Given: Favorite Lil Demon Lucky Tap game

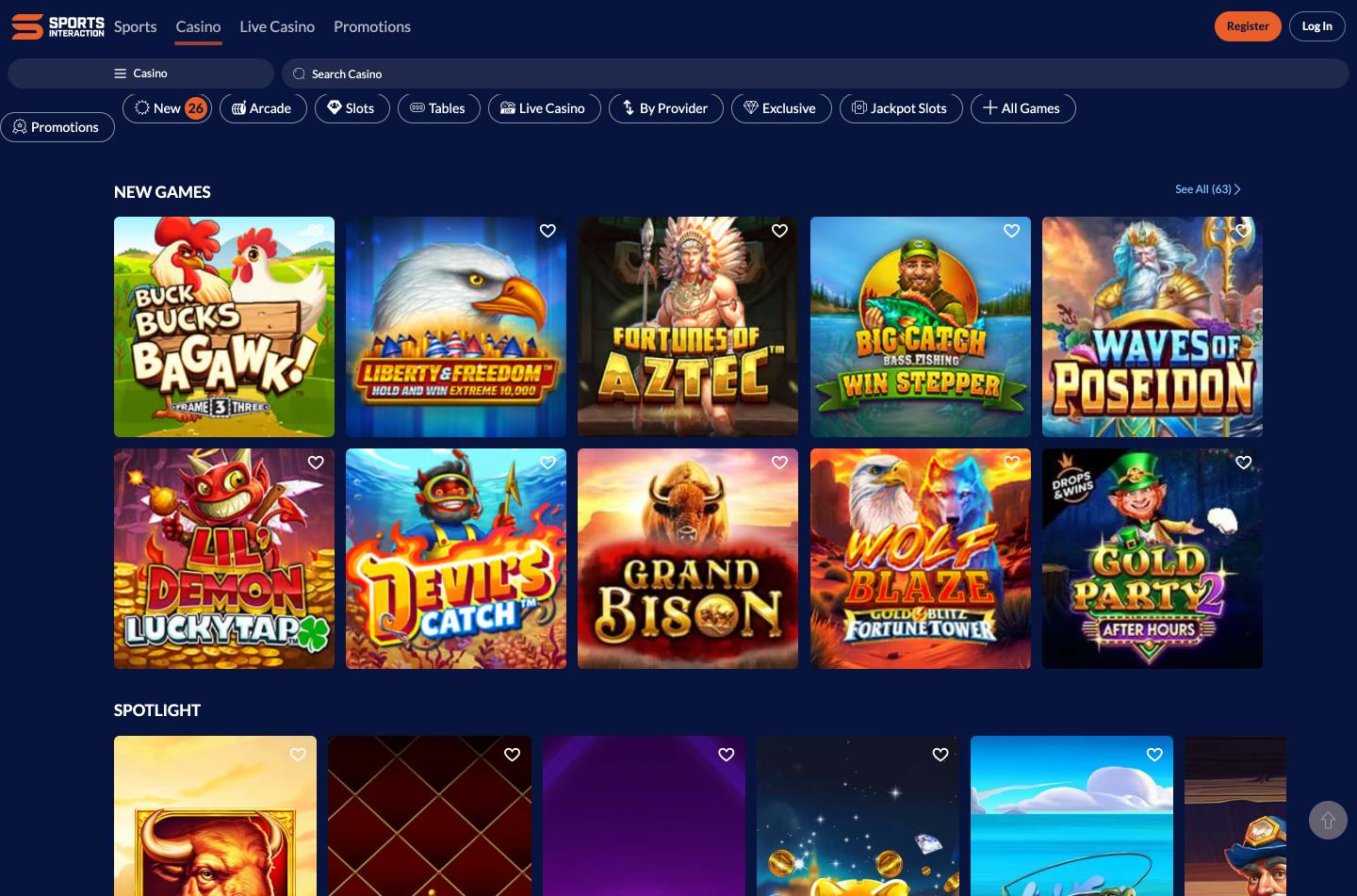Looking at the screenshot, I should click(316, 463).
